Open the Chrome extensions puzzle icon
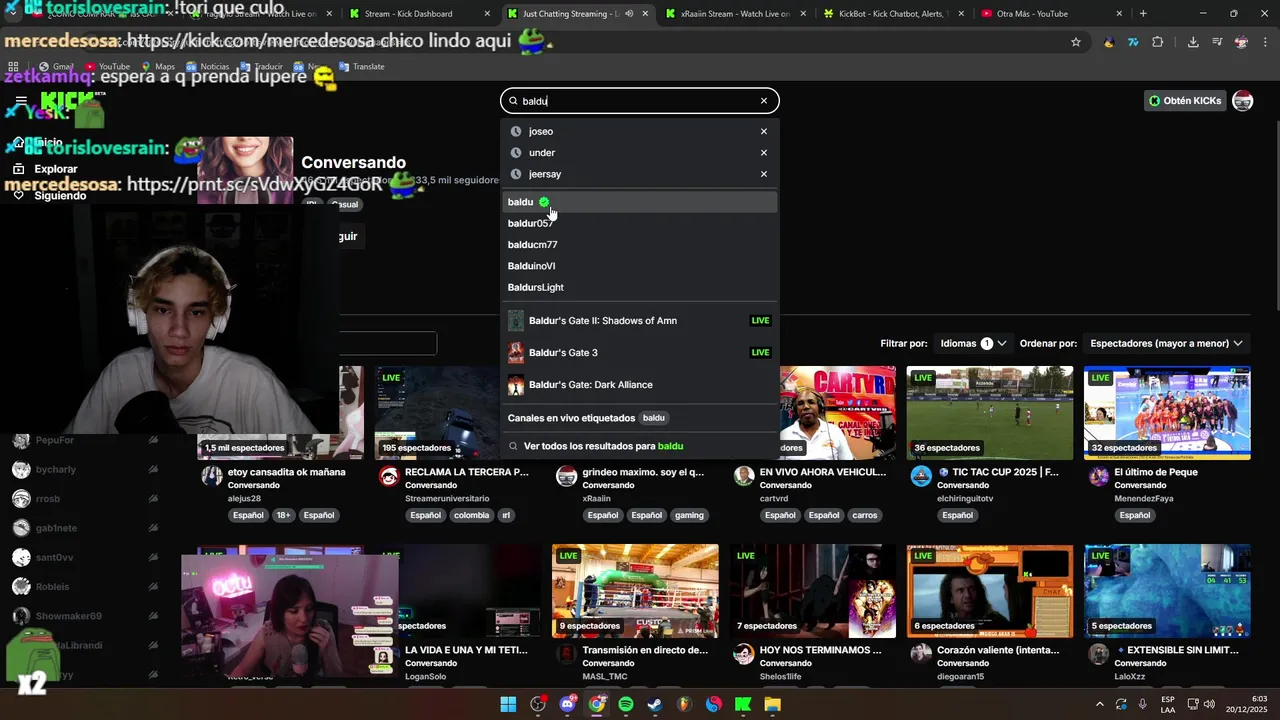Image resolution: width=1280 pixels, height=720 pixels. (x=1158, y=42)
